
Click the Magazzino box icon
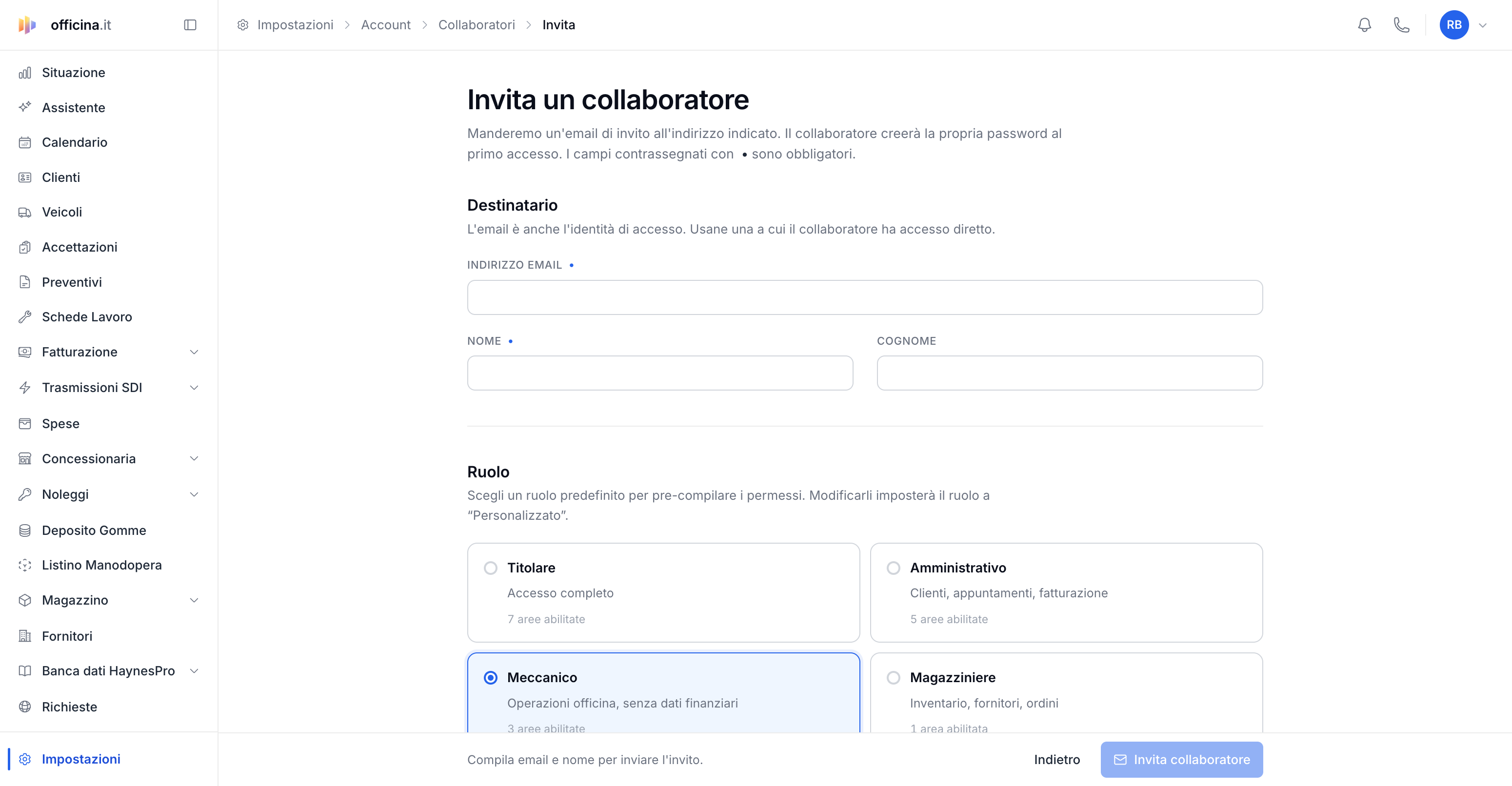[x=25, y=600]
